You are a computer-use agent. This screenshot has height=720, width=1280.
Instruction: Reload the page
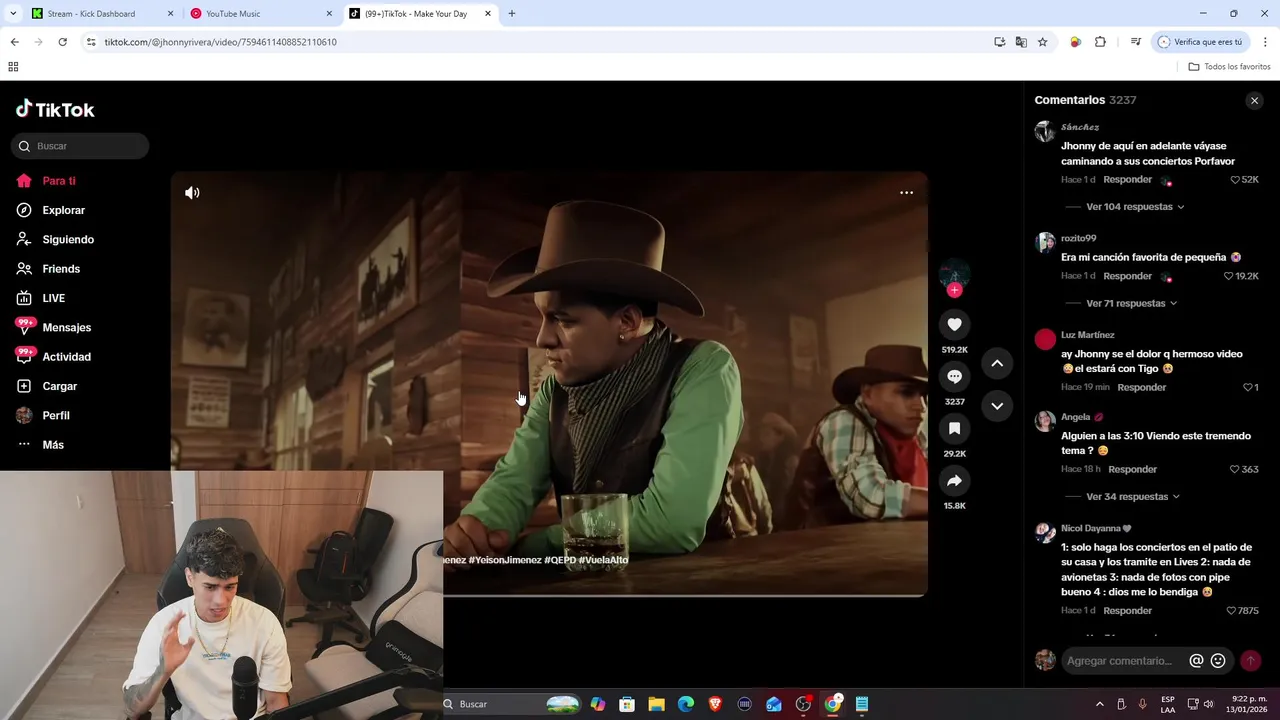pyautogui.click(x=62, y=42)
